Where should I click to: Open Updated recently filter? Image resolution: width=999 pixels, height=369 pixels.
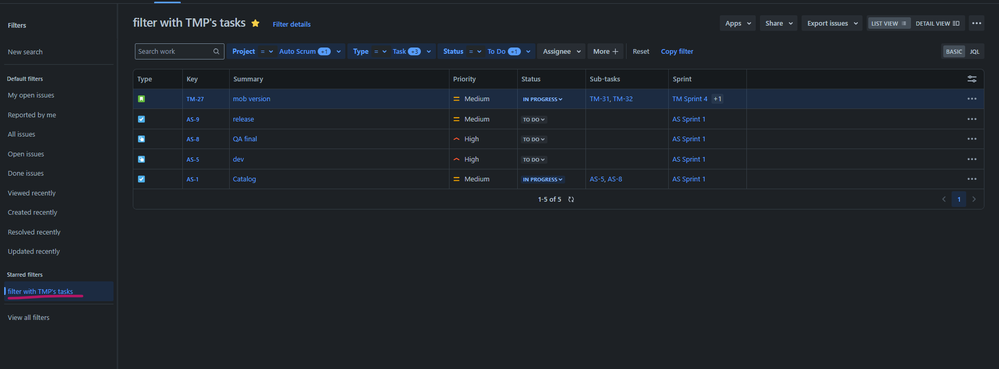pyautogui.click(x=34, y=252)
